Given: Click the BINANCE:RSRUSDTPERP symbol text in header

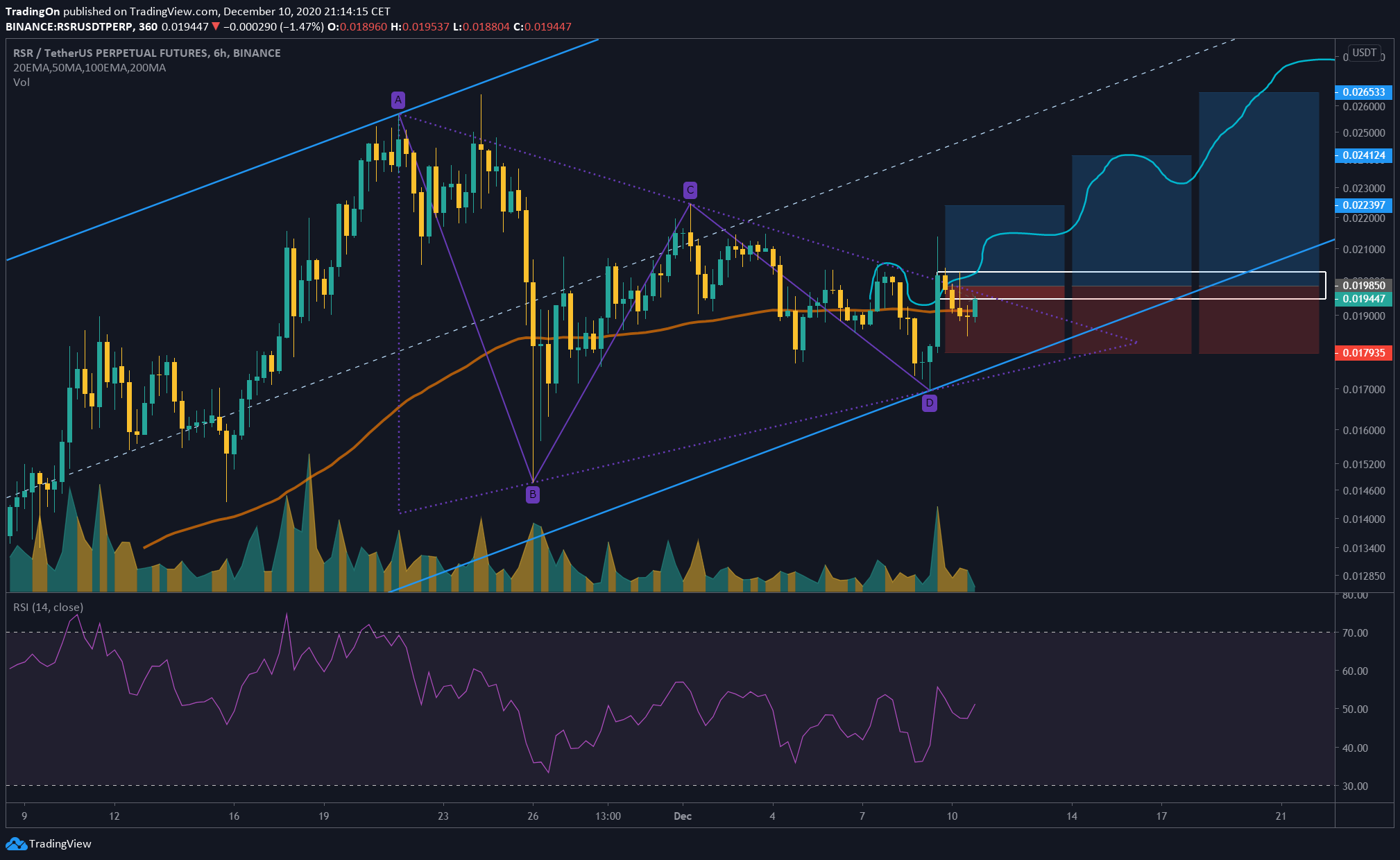Looking at the screenshot, I should (71, 27).
